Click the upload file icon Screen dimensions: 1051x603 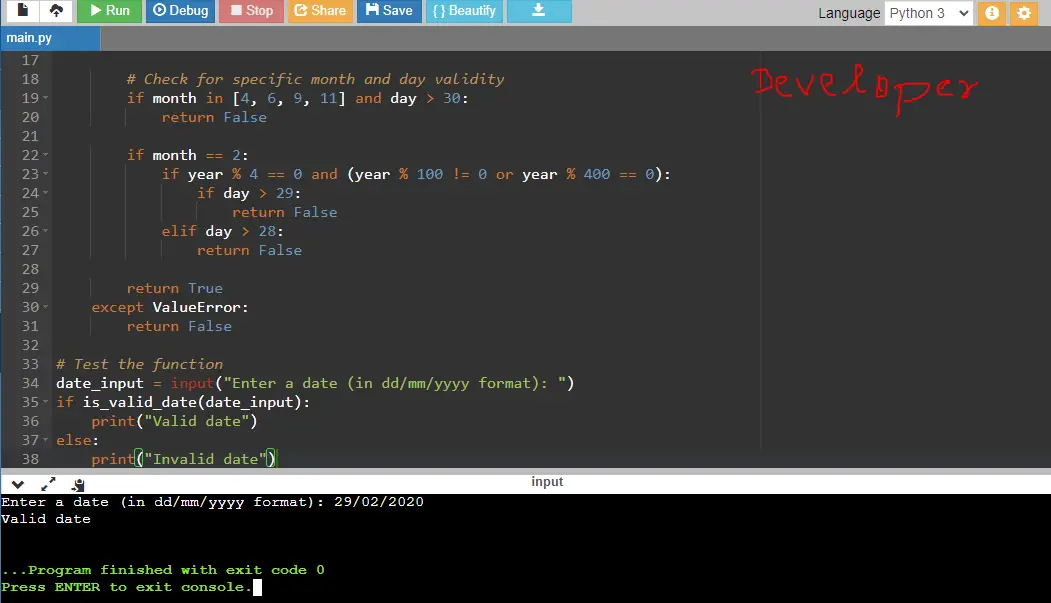coord(56,11)
